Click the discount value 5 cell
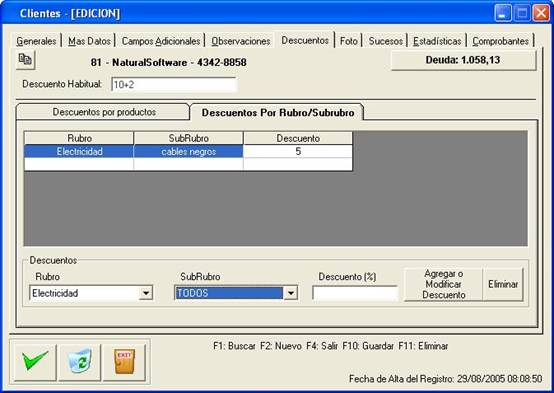This screenshot has width=554, height=393. click(x=298, y=152)
